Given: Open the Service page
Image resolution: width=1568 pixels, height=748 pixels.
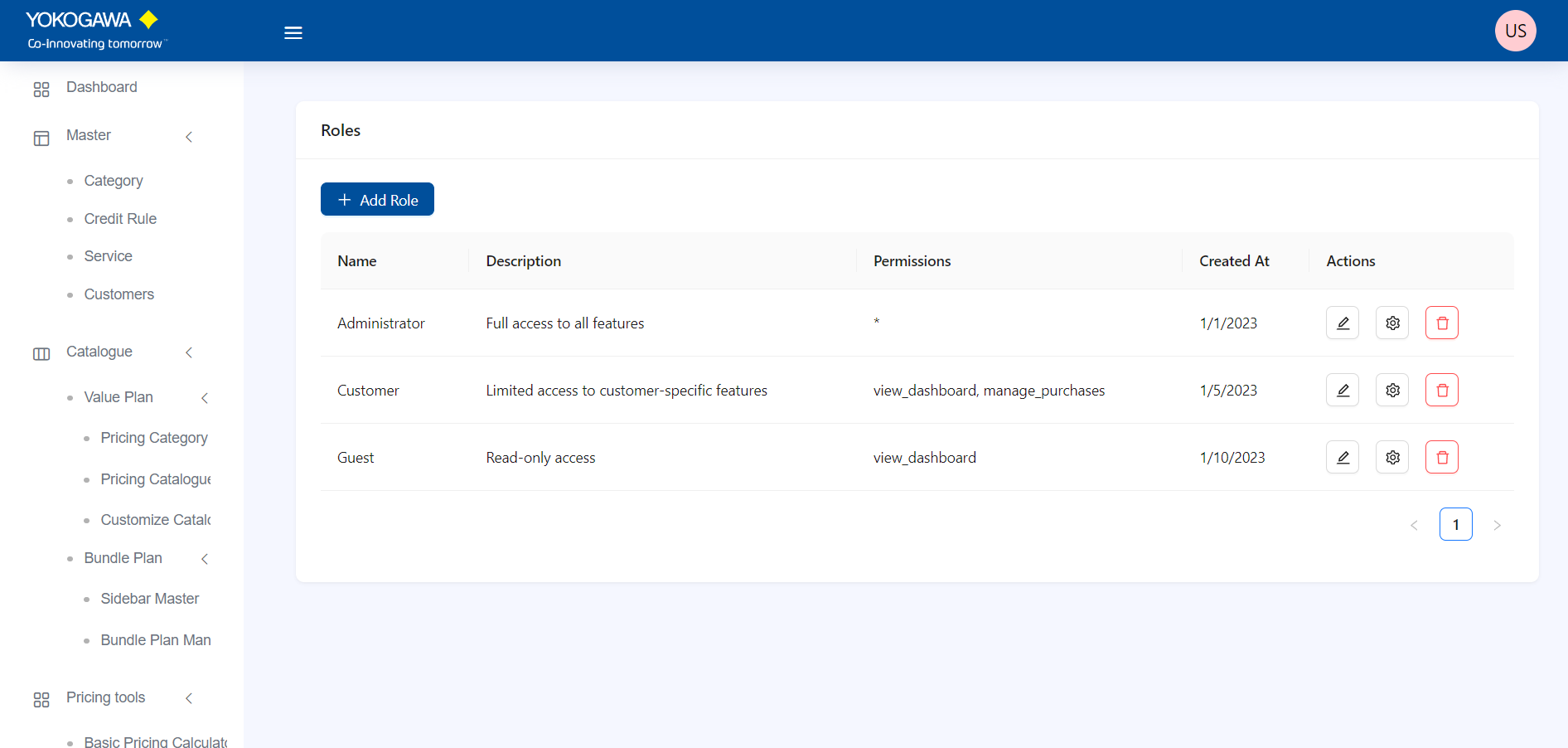Looking at the screenshot, I should pos(109,256).
